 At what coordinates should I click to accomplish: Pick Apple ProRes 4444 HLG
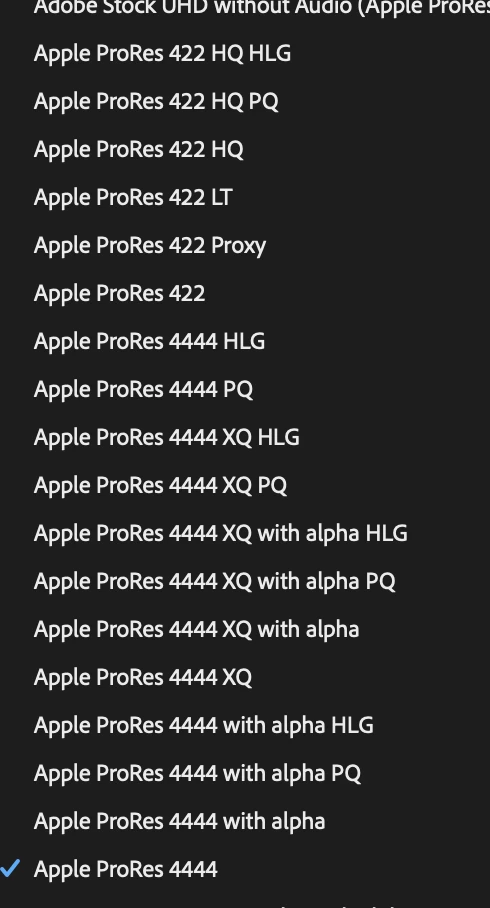(245, 341)
